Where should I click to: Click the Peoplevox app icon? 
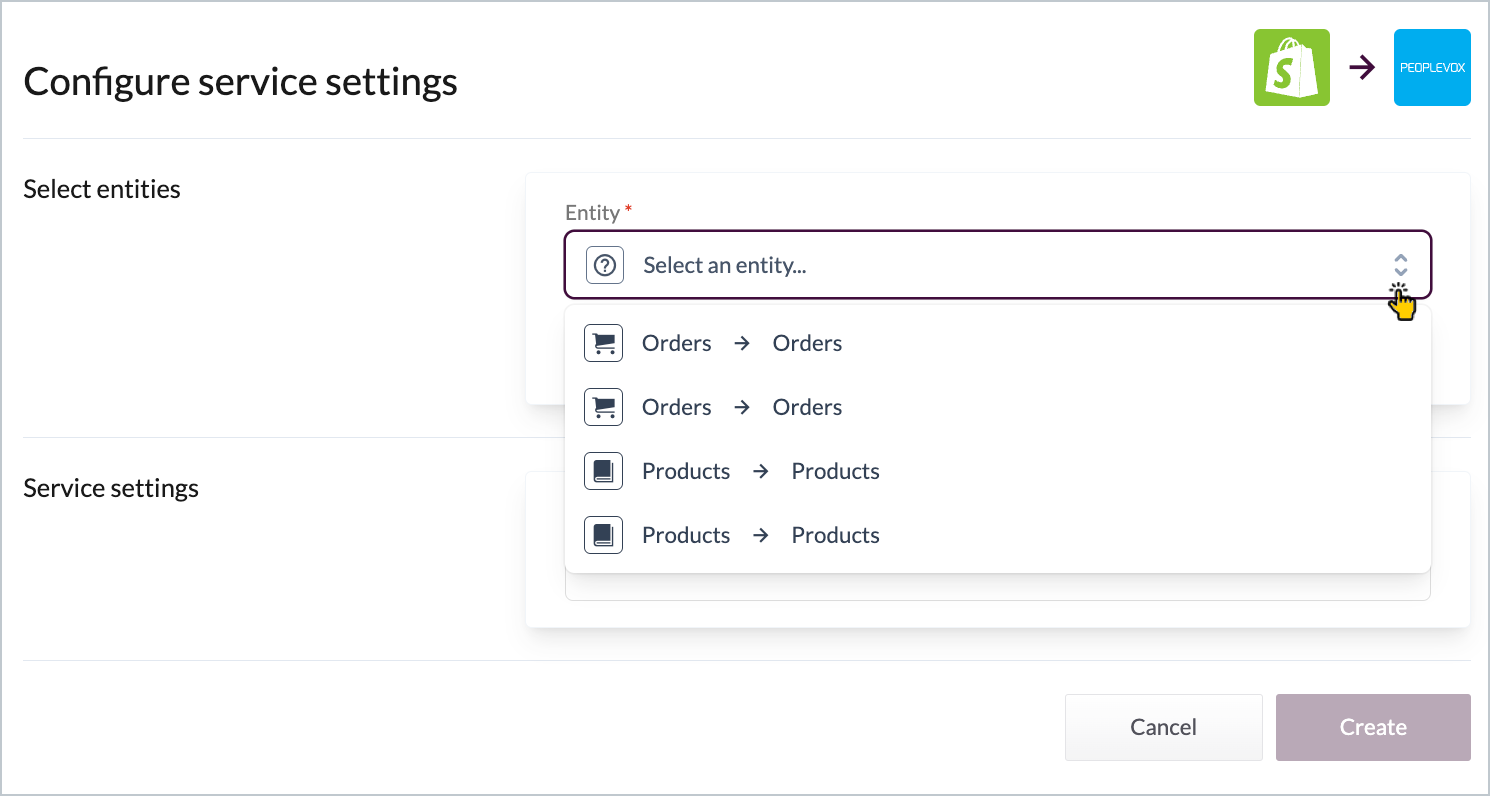[1432, 67]
